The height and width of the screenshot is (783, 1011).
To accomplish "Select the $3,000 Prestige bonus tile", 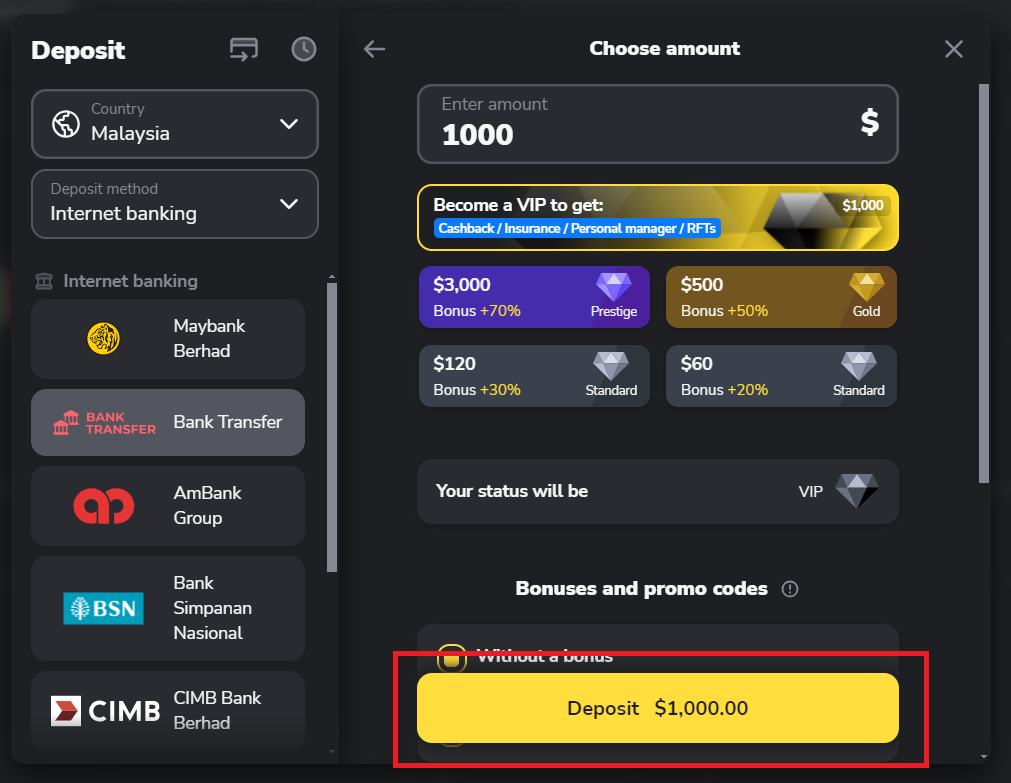I will (534, 297).
